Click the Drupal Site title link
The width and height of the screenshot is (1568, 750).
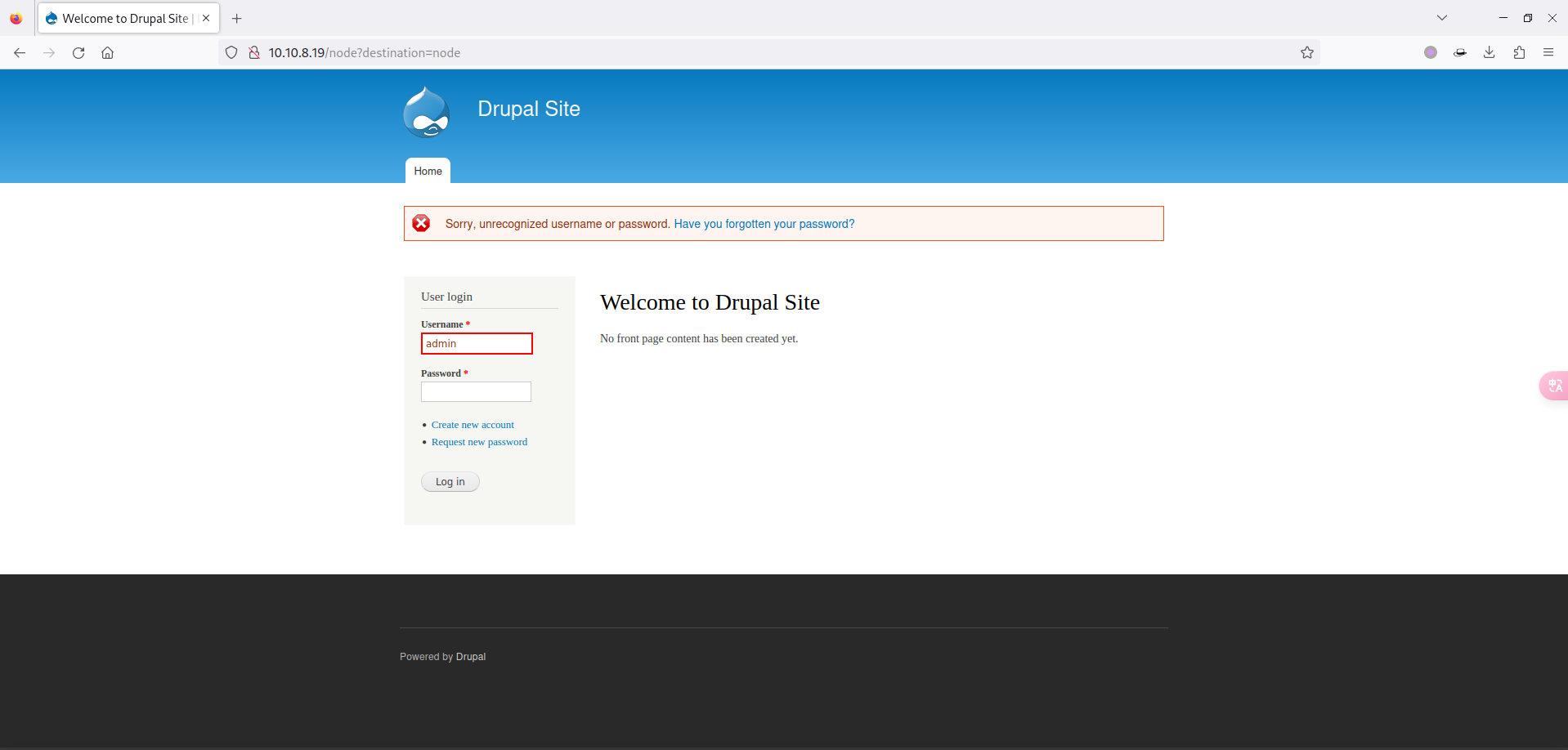529,109
